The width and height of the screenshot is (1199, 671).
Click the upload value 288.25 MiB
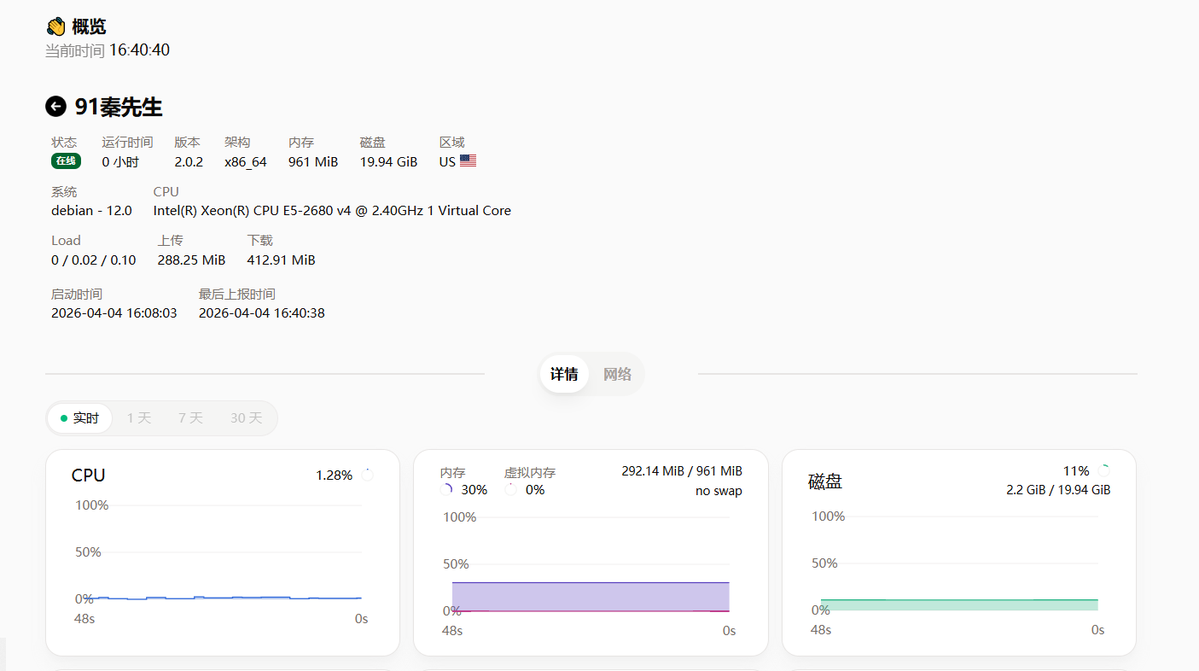click(191, 261)
